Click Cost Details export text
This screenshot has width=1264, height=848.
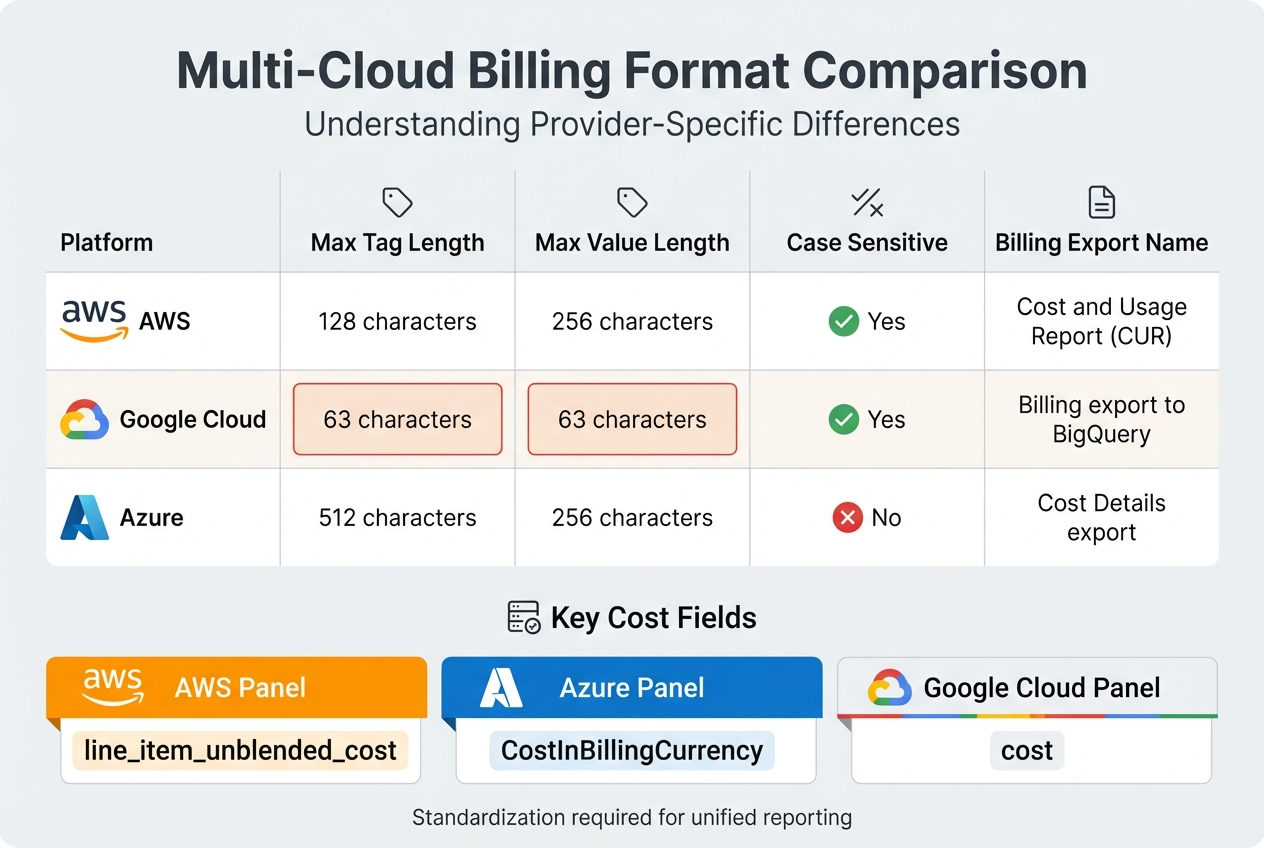(1102, 517)
